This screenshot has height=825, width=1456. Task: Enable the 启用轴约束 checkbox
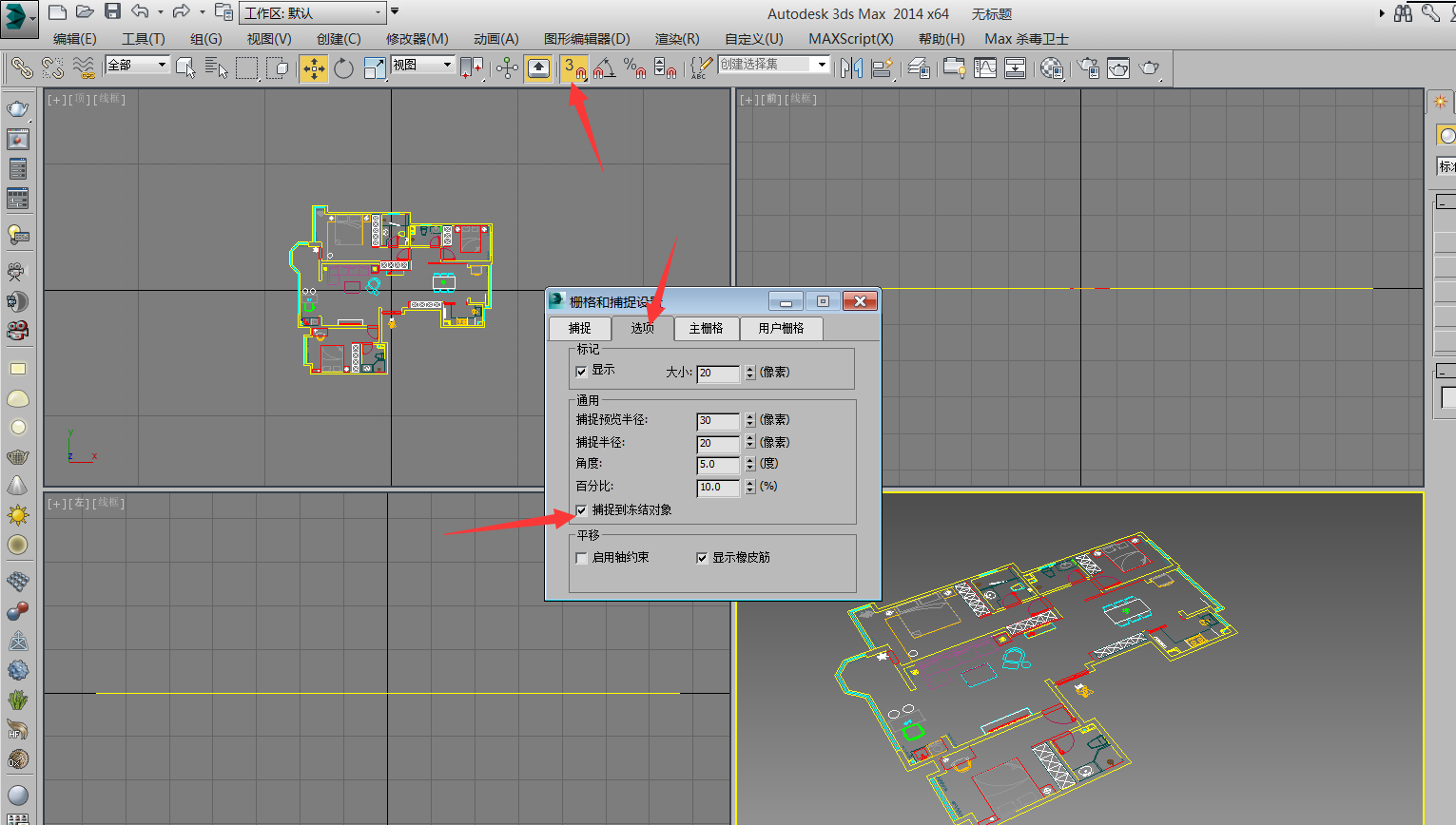[x=581, y=558]
